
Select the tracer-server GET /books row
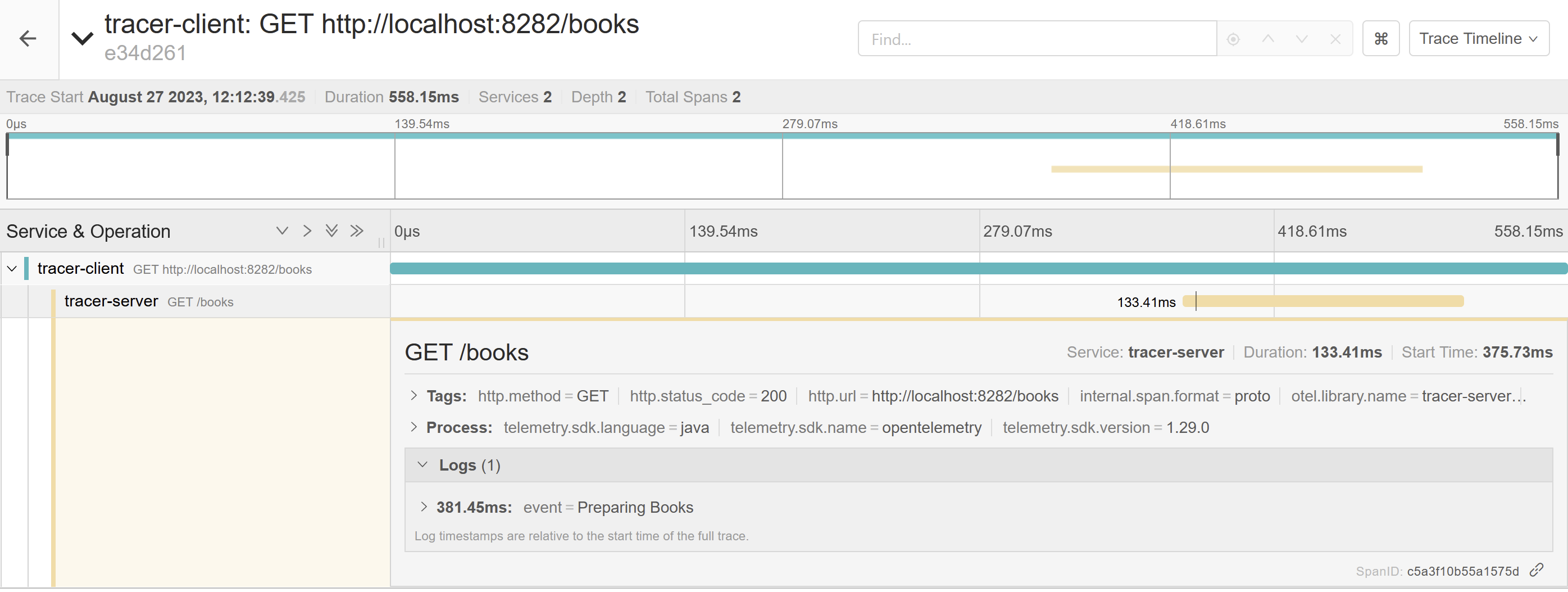(148, 301)
